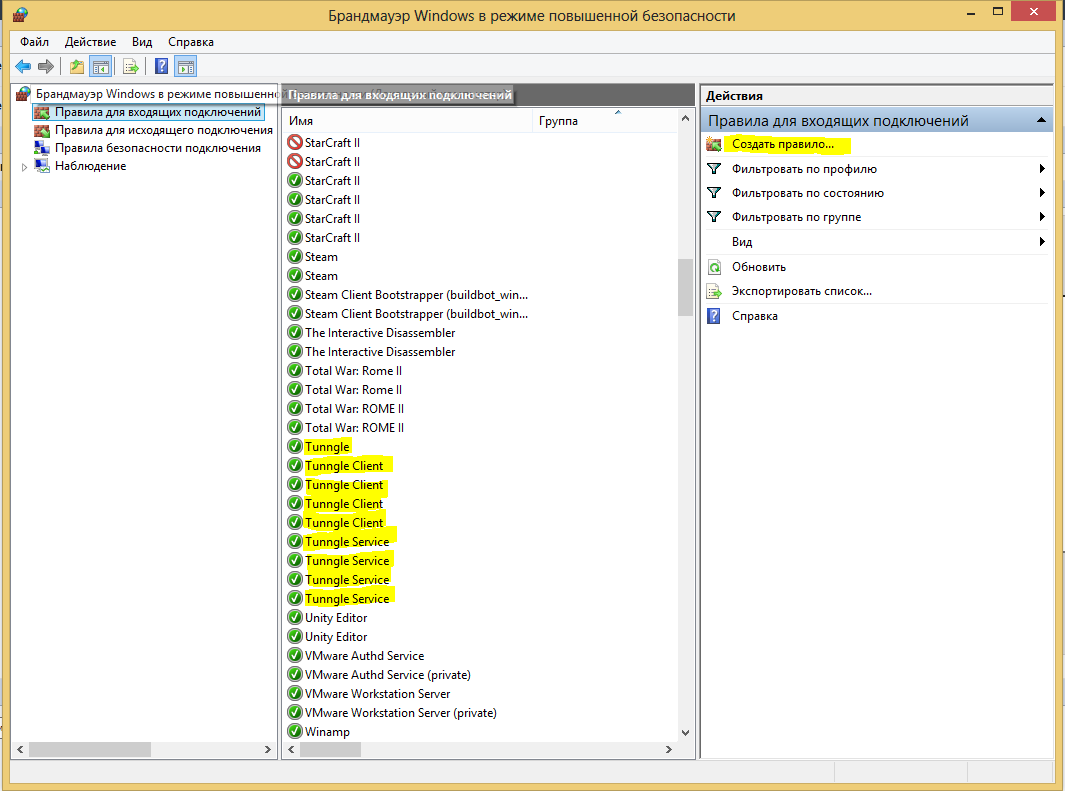Click the tree pane scroll right arrow
This screenshot has height=791, width=1065.
[268, 750]
